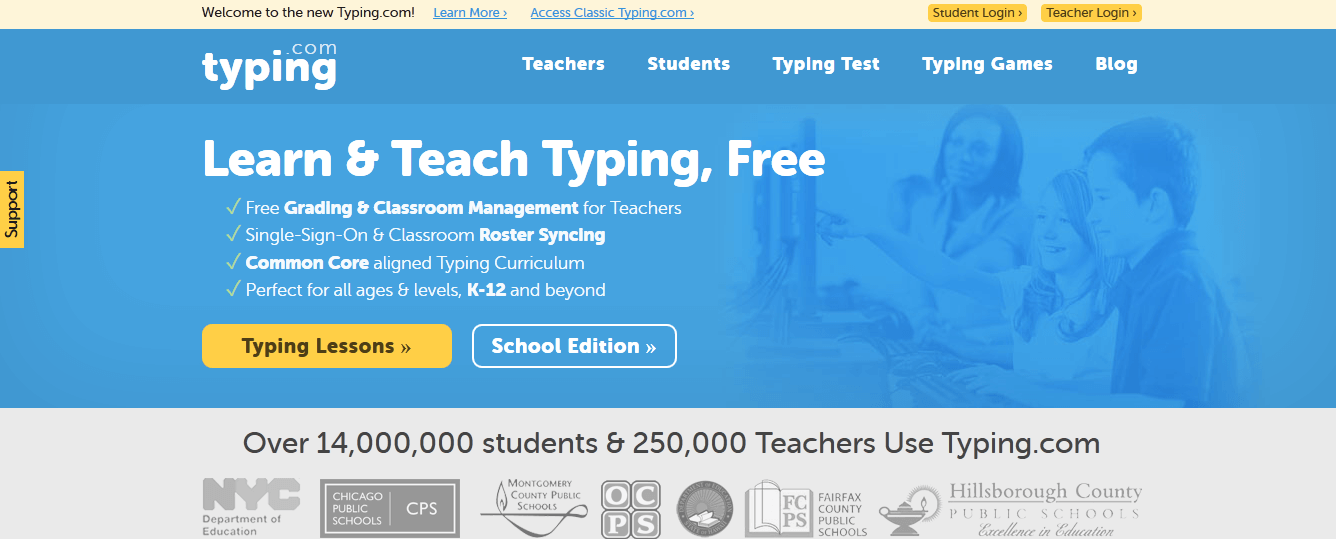Viewport: 1336px width, 539px height.
Task: Open the Support side tab
Action: pyautogui.click(x=12, y=209)
